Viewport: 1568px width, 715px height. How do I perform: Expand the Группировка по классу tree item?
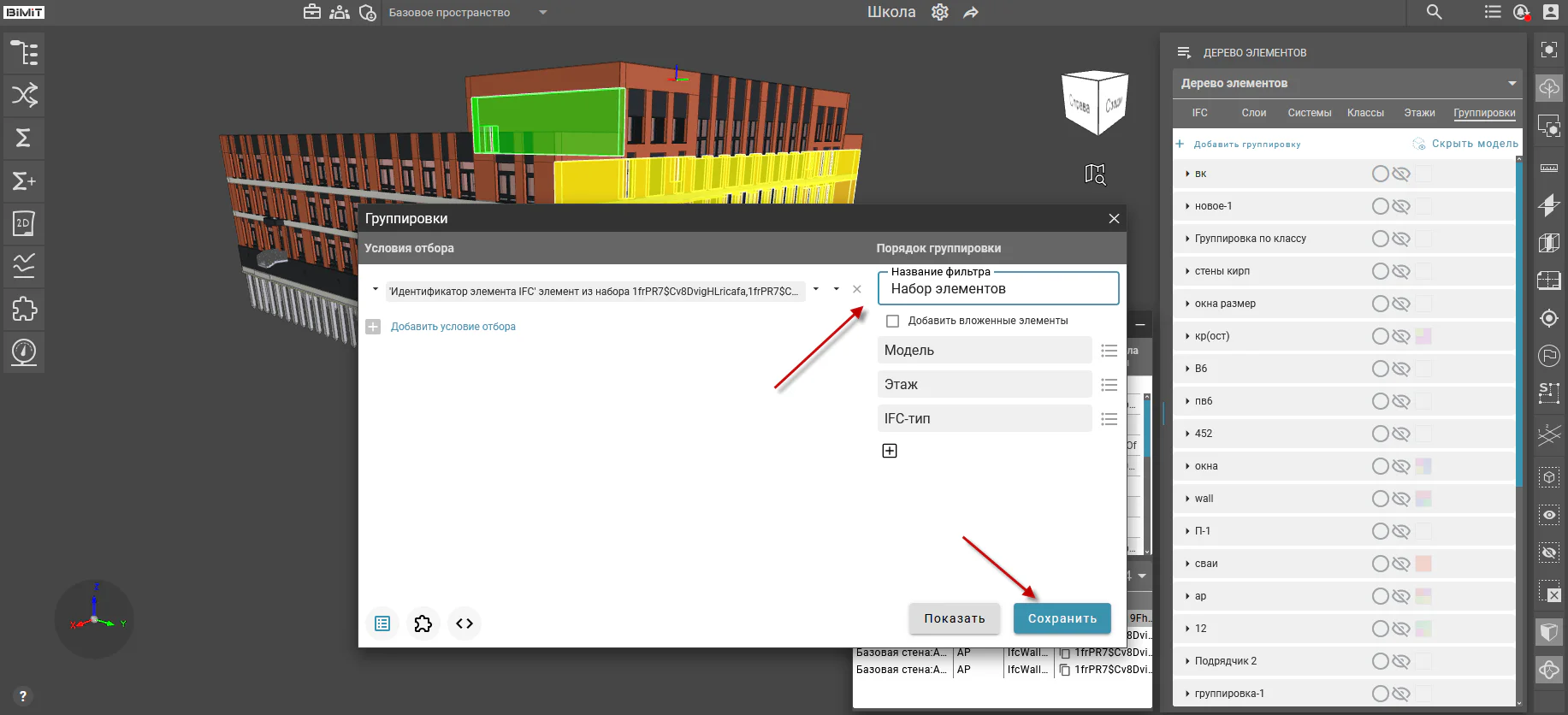pos(1187,239)
